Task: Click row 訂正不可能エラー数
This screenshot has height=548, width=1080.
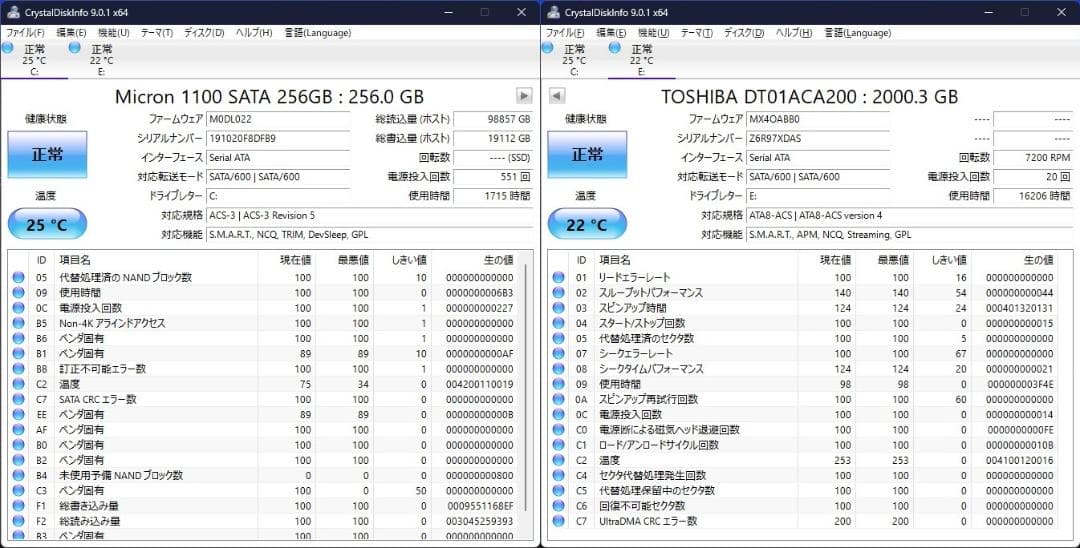Action: 265,369
